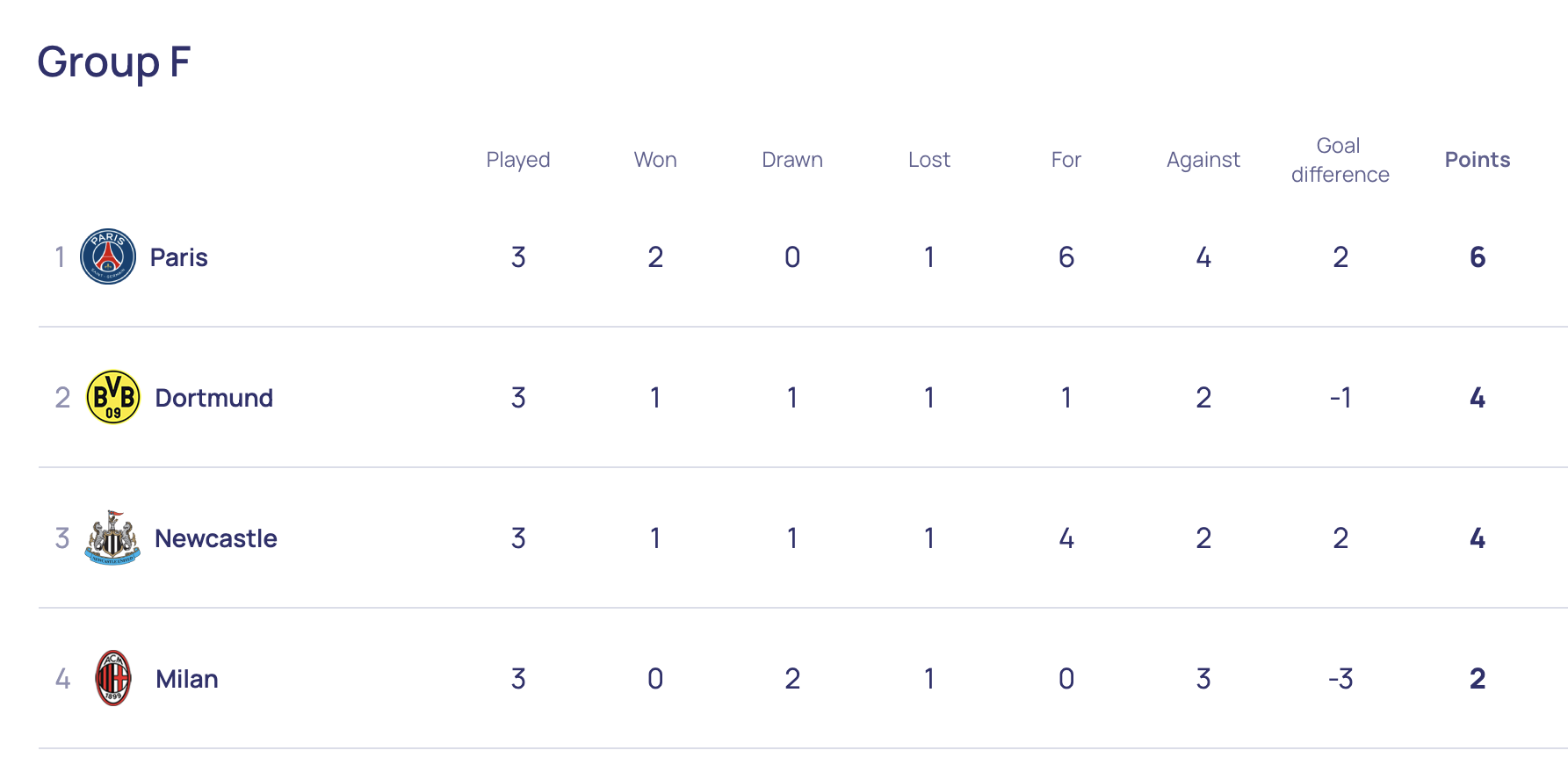
Task: Click the Points column header
Action: tap(1477, 160)
